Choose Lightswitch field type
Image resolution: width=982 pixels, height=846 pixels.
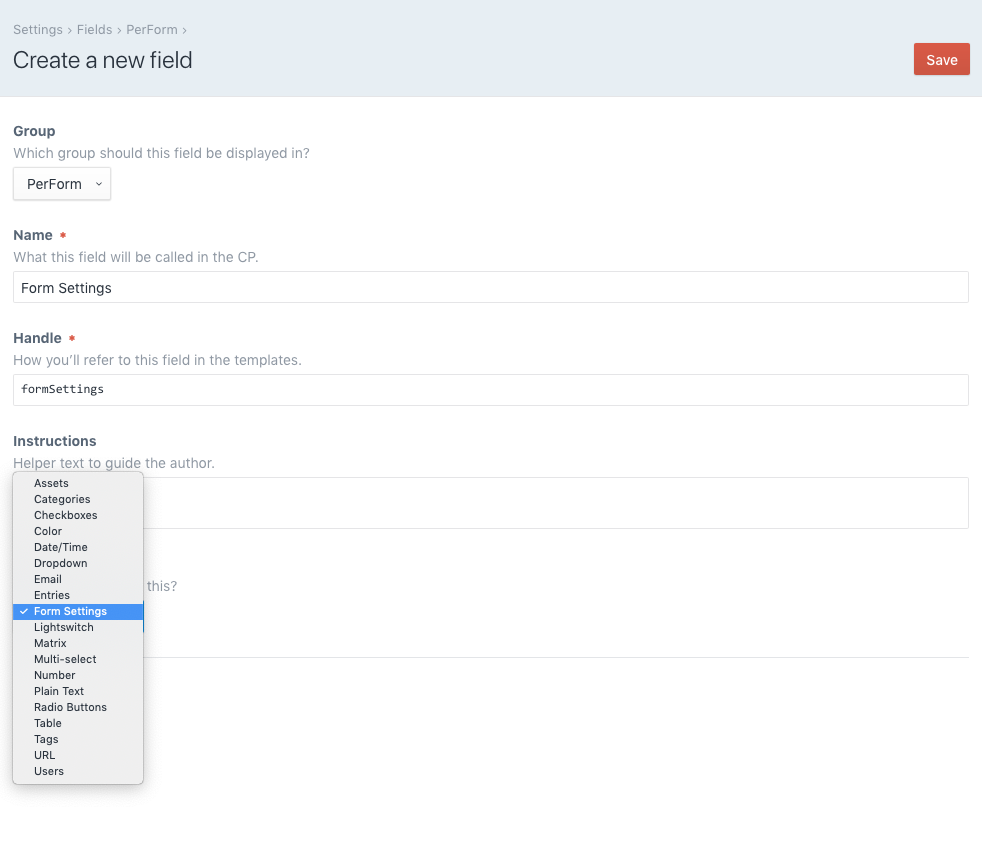63,627
